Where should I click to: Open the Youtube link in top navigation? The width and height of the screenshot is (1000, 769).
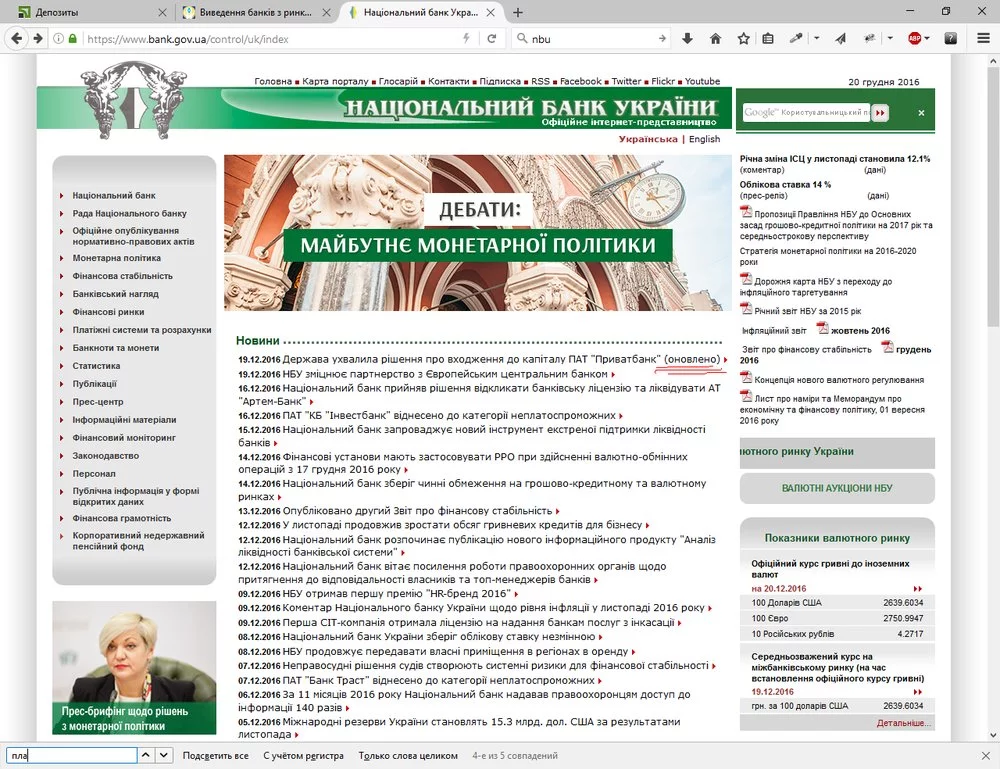pos(702,81)
